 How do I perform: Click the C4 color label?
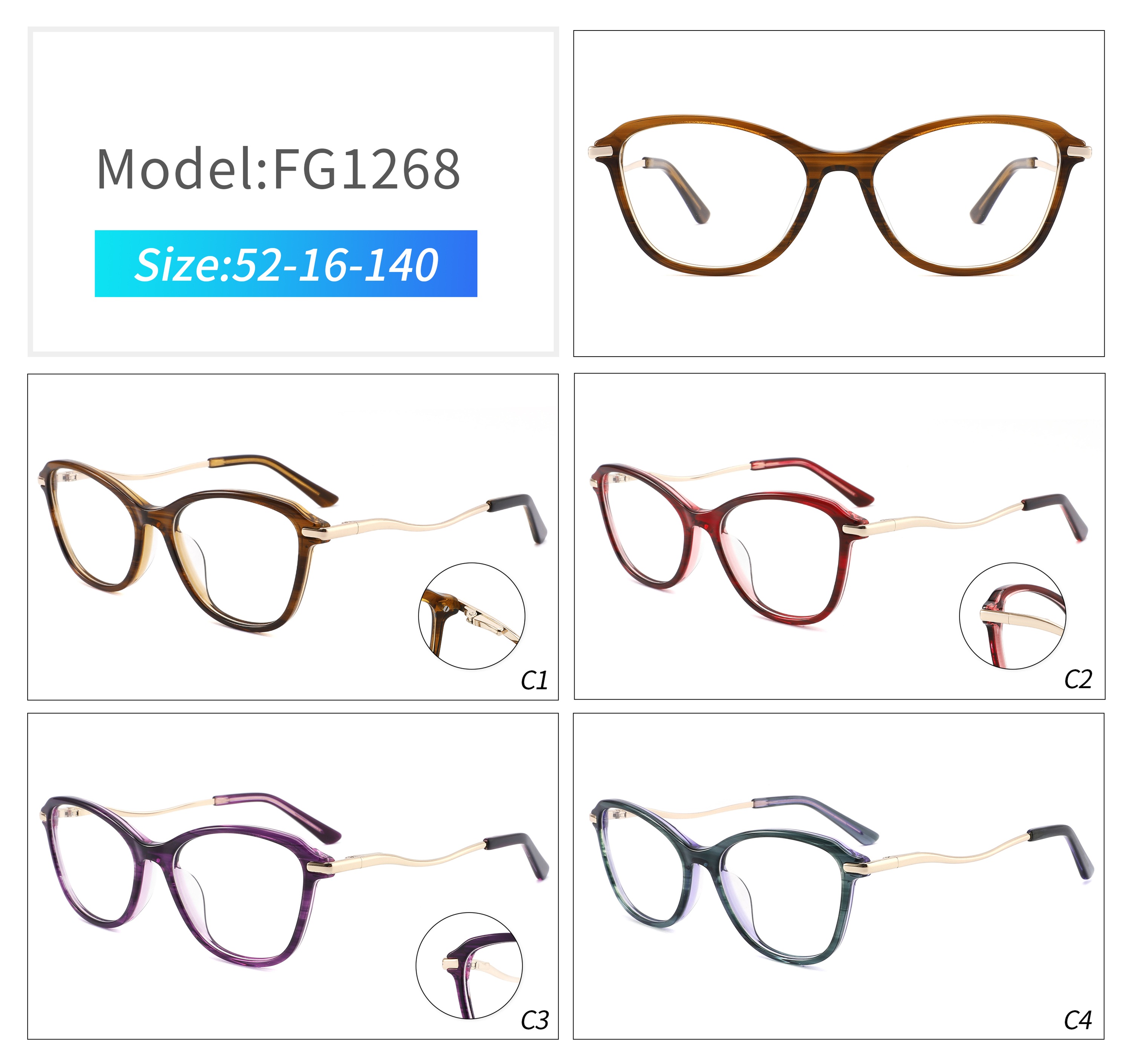(x=1077, y=1020)
